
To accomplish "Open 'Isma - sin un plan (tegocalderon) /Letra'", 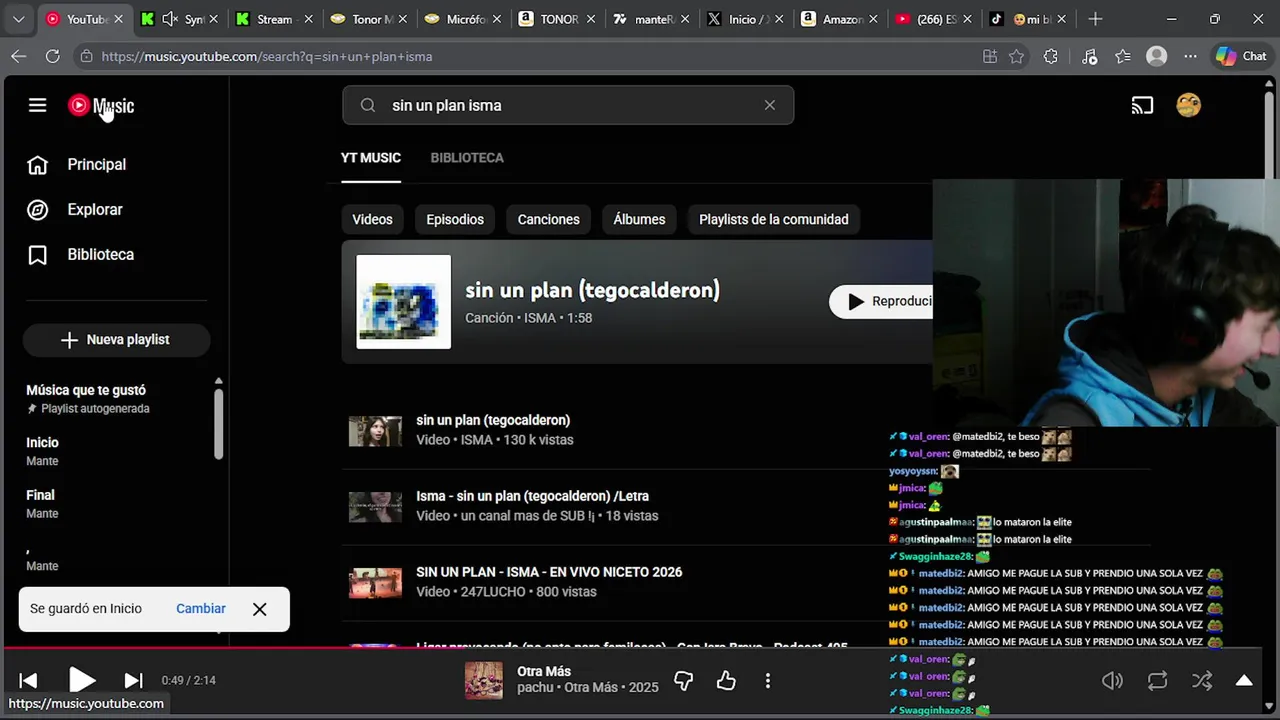I will pos(532,496).
